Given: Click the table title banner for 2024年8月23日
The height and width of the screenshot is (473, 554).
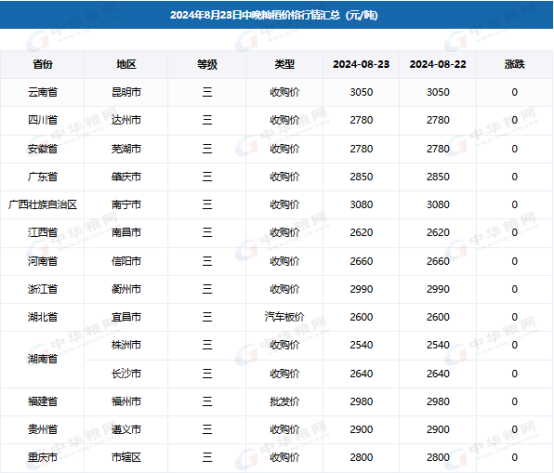Looking at the screenshot, I should (276, 15).
